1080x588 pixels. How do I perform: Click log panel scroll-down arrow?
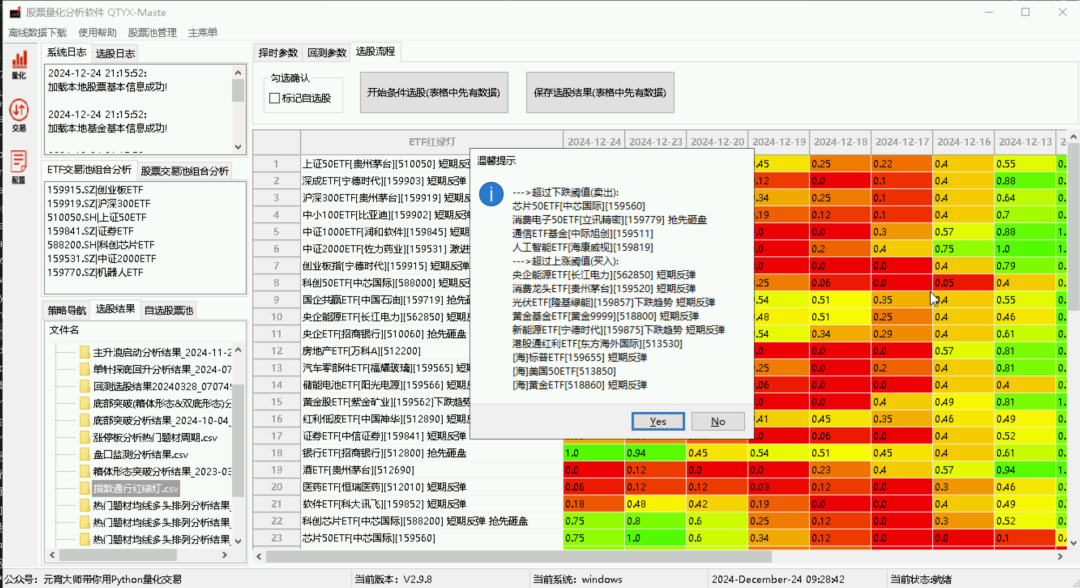coord(238,147)
